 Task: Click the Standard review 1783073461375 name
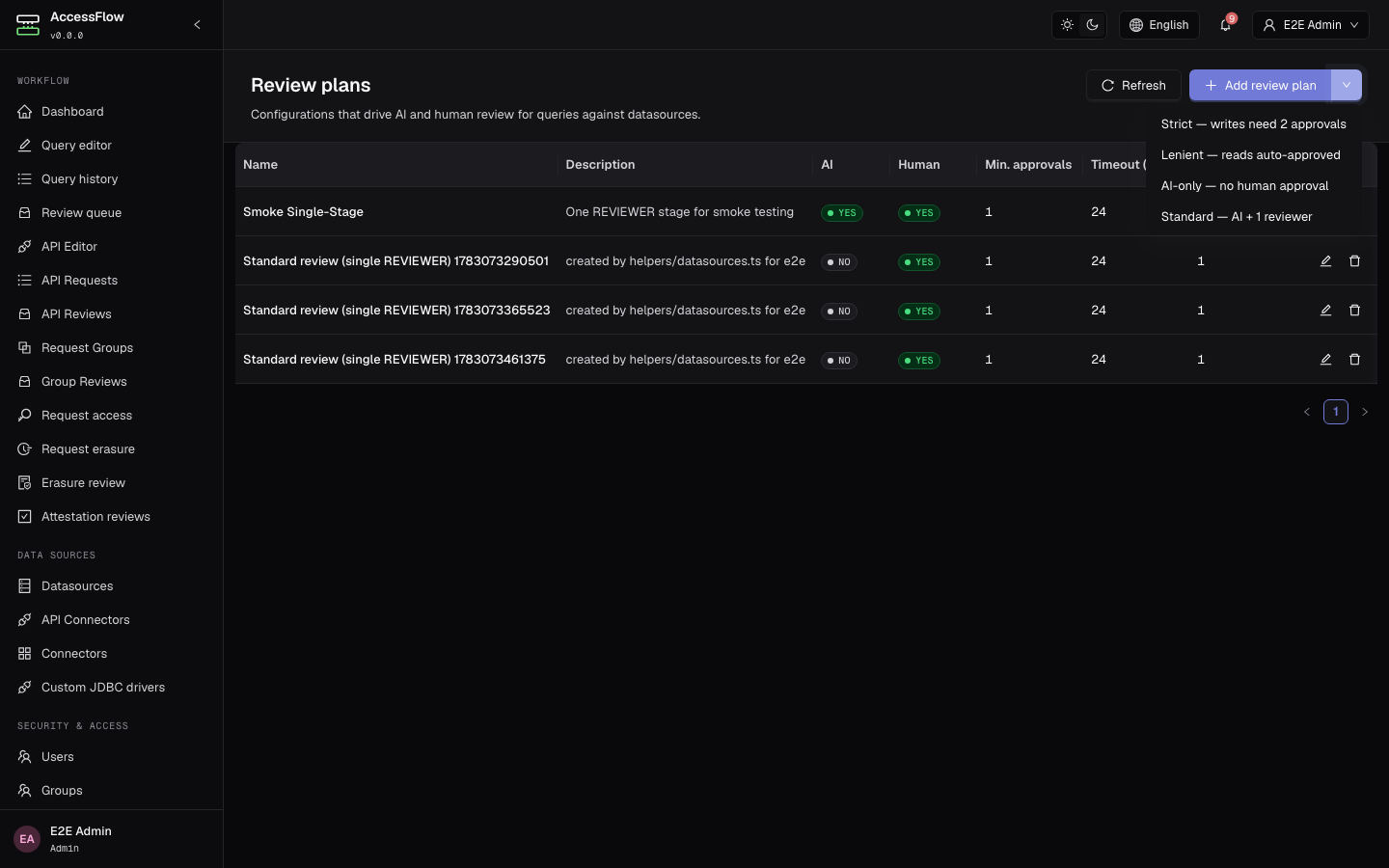click(395, 360)
